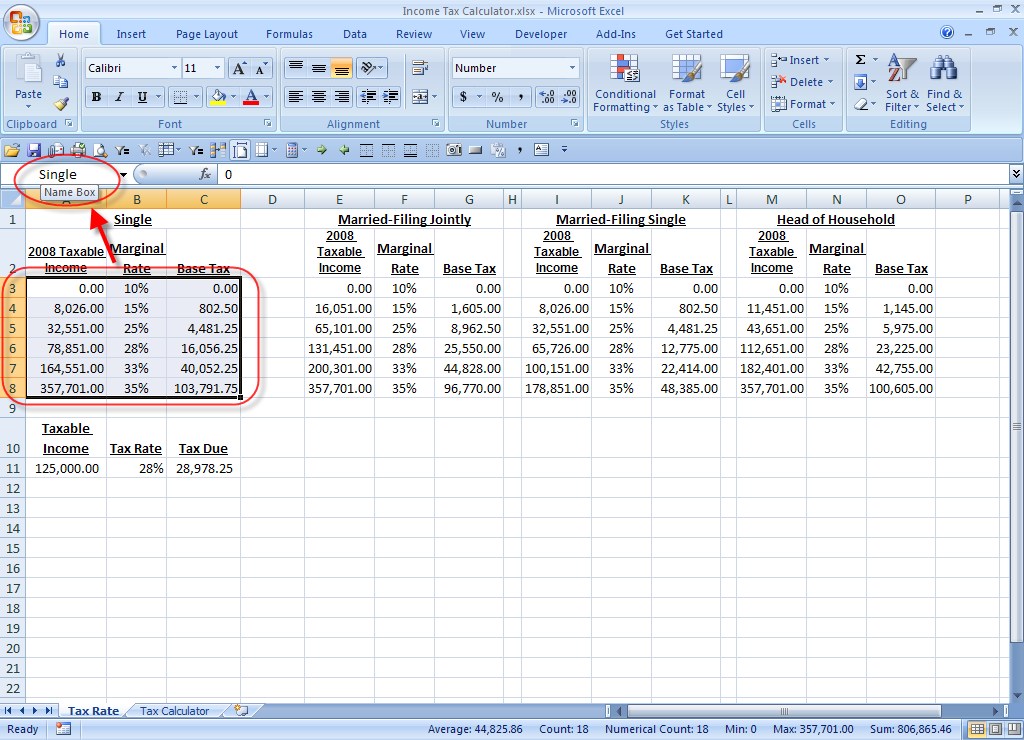Open the Tax Calculator sheet tab

(175, 710)
